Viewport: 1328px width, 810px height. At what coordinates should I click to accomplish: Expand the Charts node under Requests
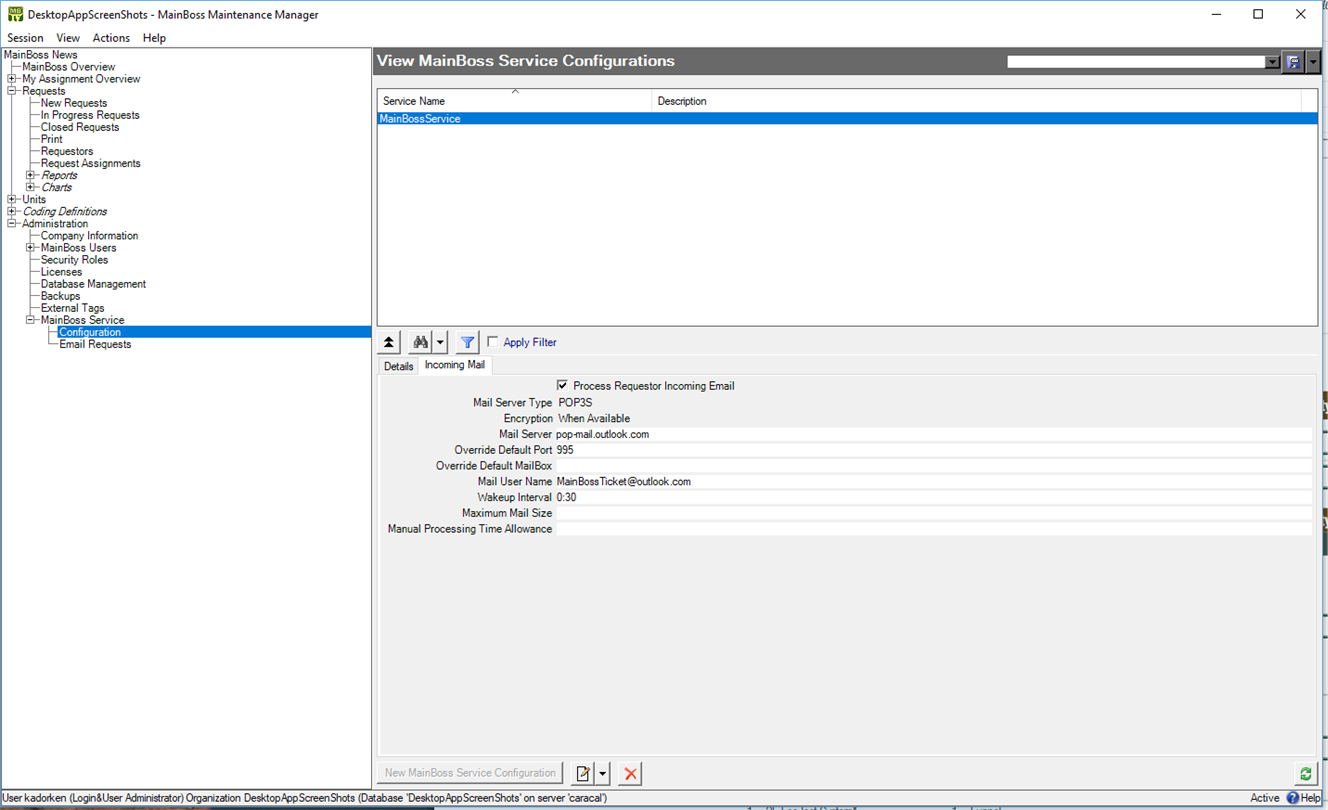coord(31,187)
